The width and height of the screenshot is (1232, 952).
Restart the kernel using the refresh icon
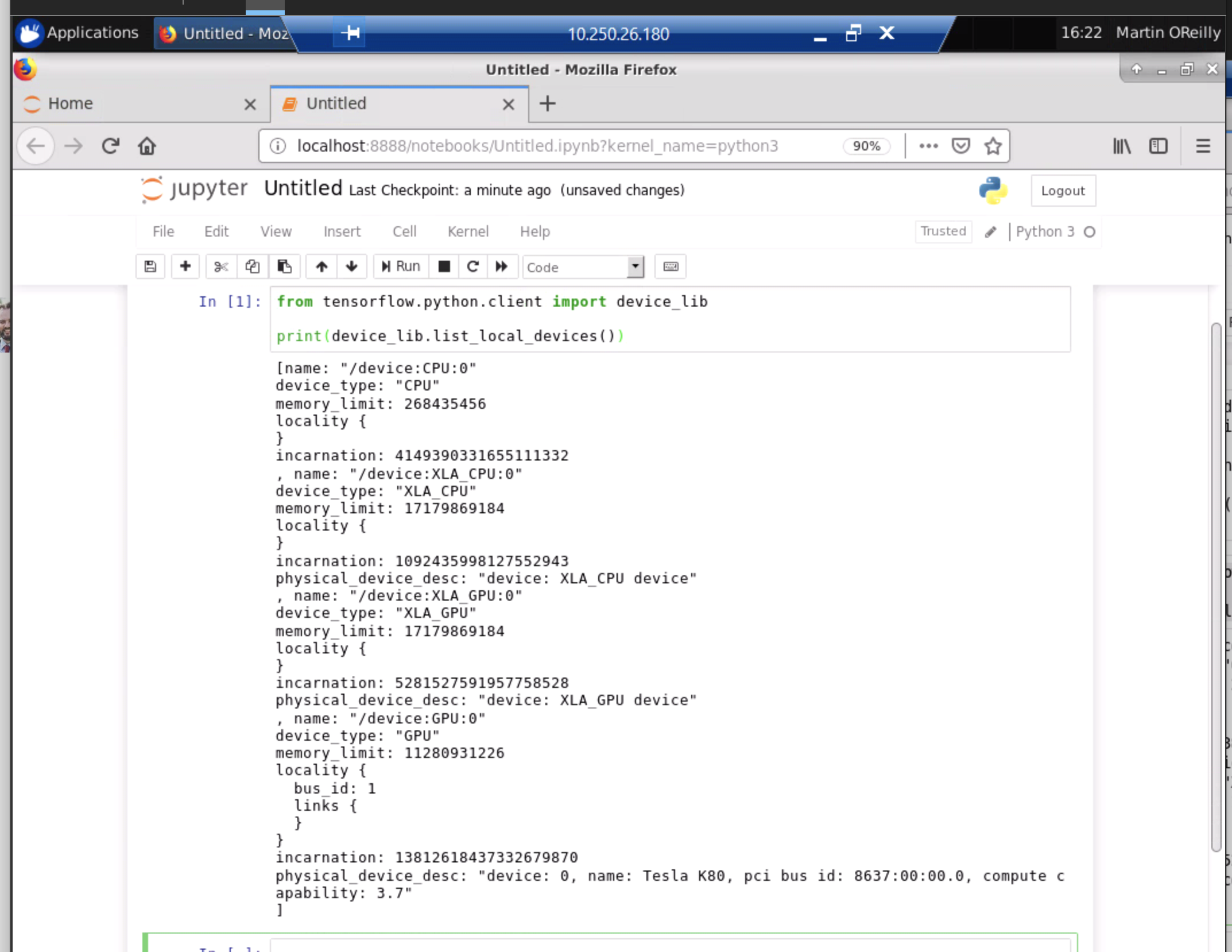(472, 266)
